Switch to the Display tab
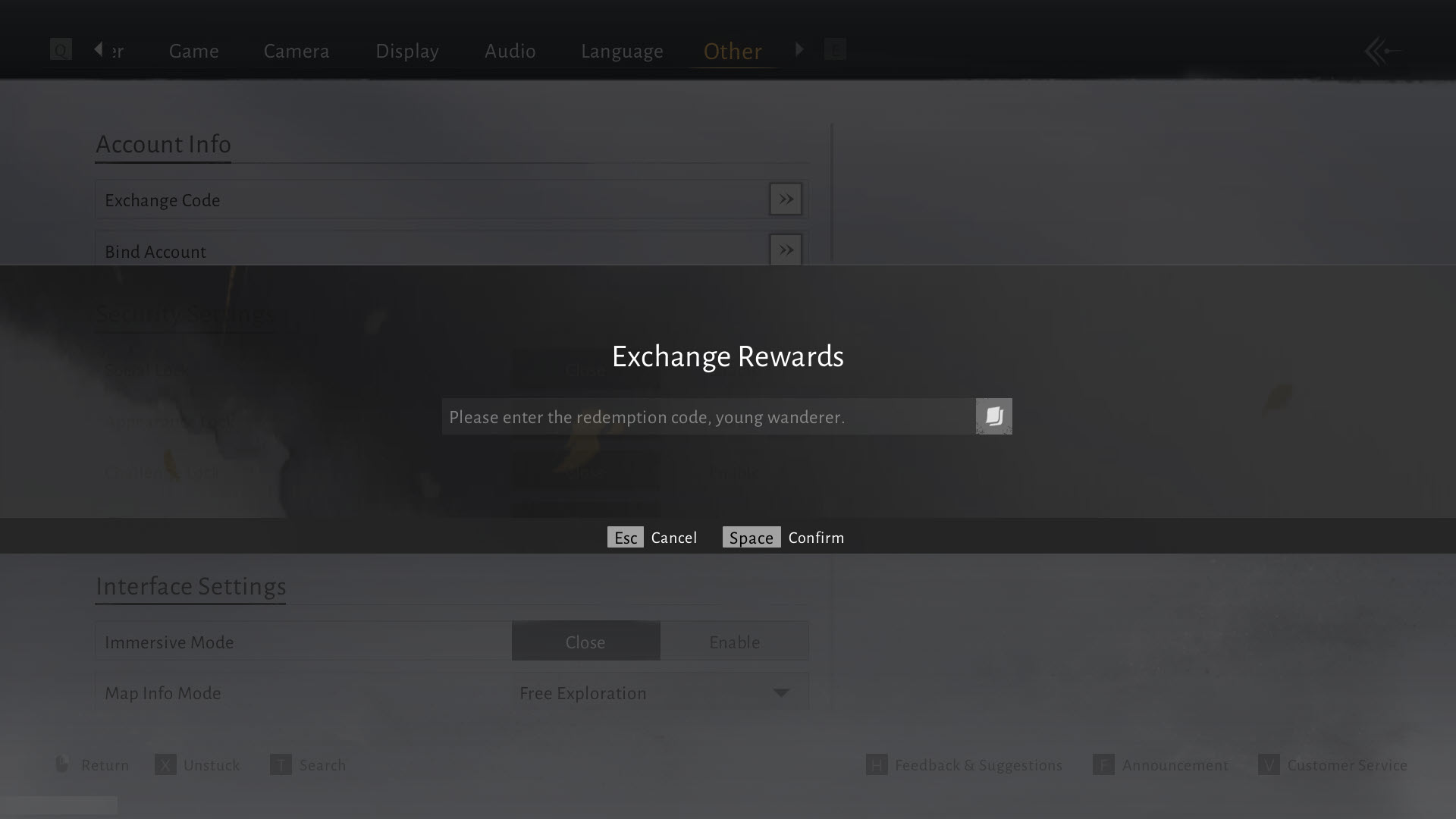 click(x=407, y=52)
